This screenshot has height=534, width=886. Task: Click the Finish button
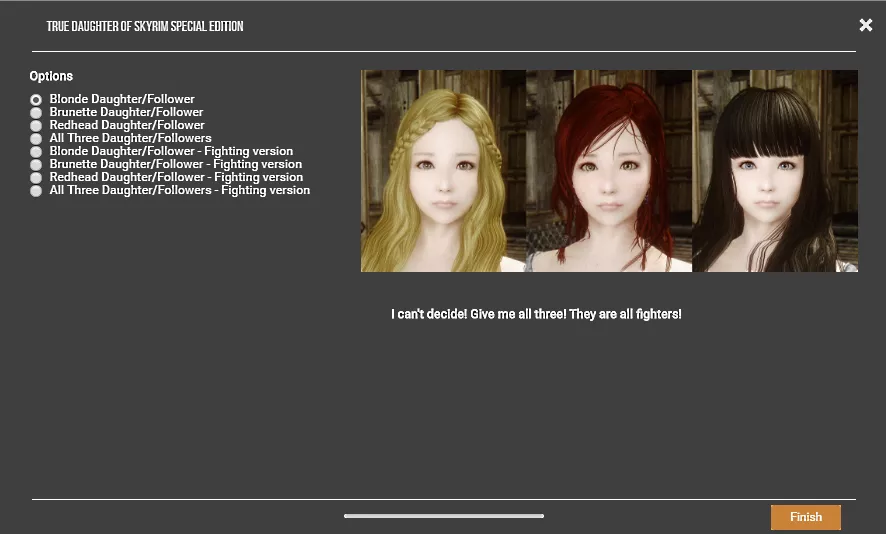[806, 517]
